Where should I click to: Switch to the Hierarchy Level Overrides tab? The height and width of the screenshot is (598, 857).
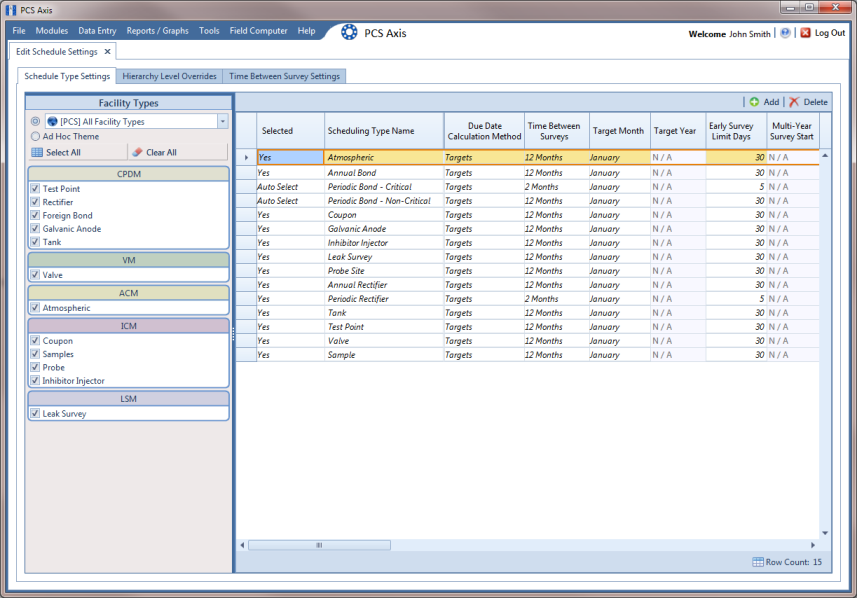[169, 76]
